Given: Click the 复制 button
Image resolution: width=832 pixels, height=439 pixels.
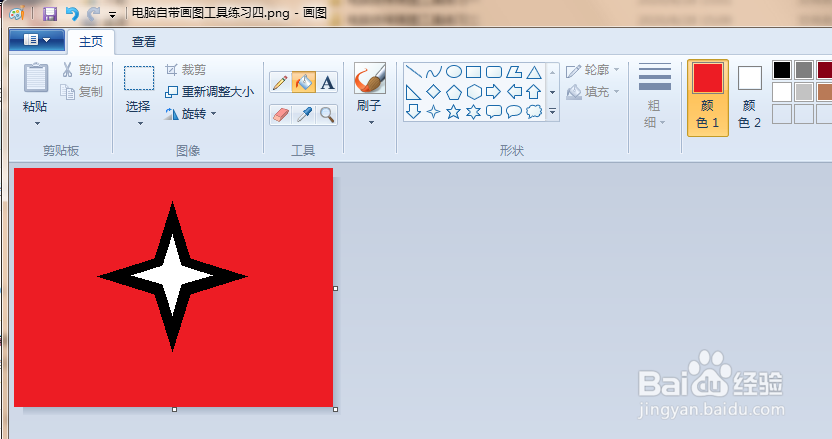Looking at the screenshot, I should 81,92.
